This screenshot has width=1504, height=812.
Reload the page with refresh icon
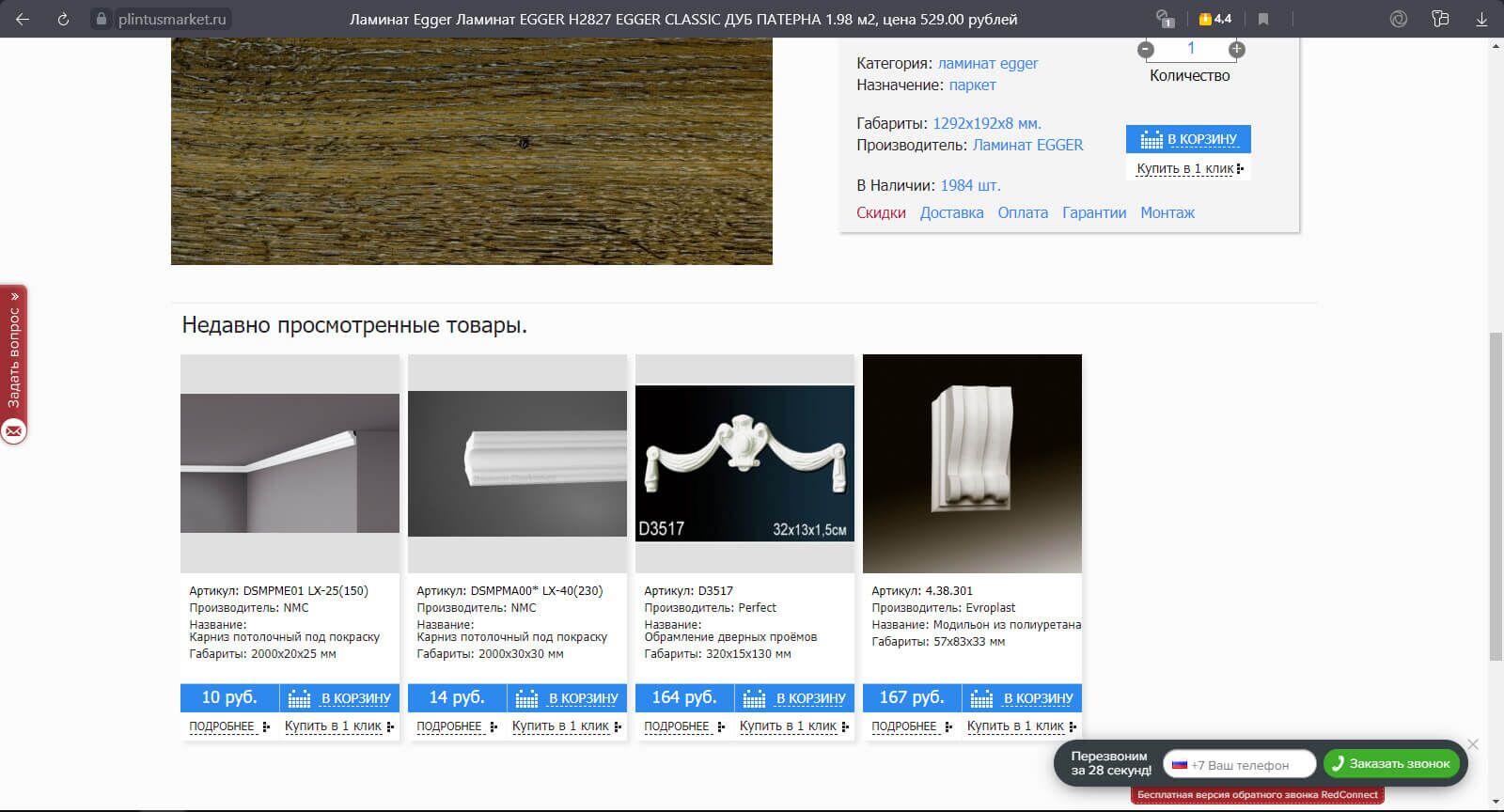point(63,19)
